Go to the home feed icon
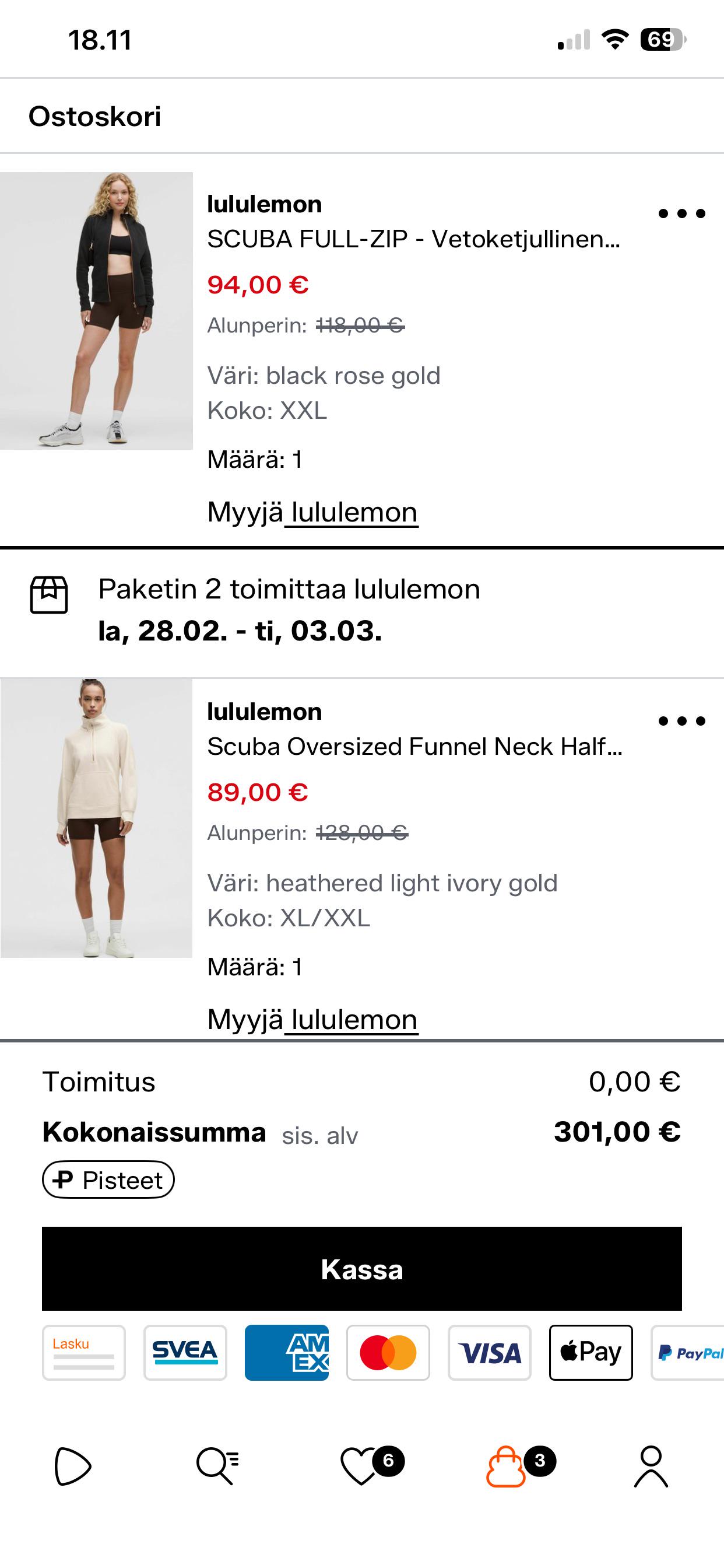The image size is (724, 1568). [72, 1466]
